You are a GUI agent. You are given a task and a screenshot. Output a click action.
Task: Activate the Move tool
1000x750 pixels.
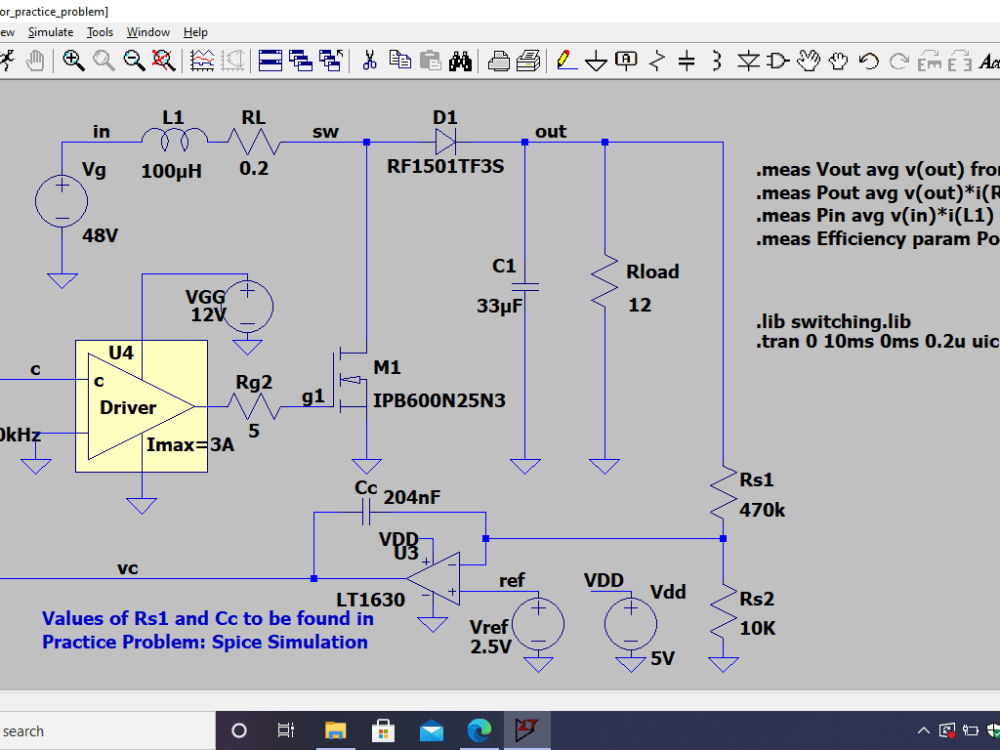(x=810, y=60)
